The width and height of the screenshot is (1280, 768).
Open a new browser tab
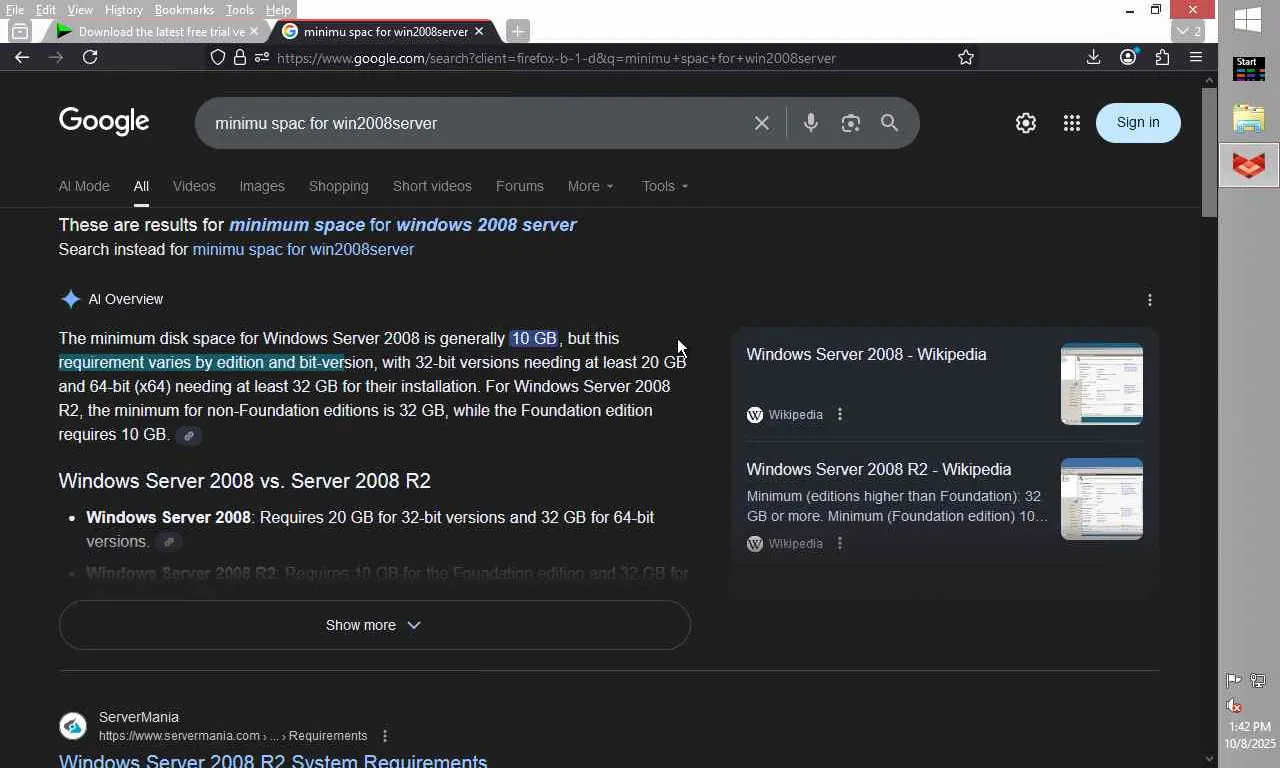click(518, 31)
